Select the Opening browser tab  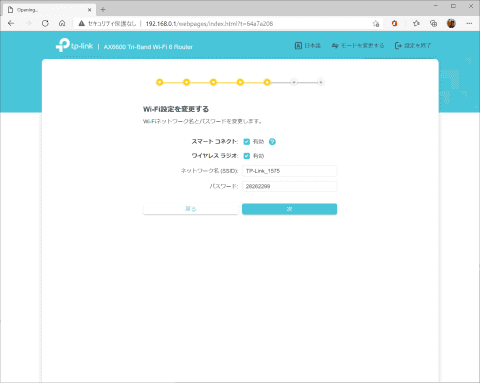pyautogui.click(x=49, y=10)
